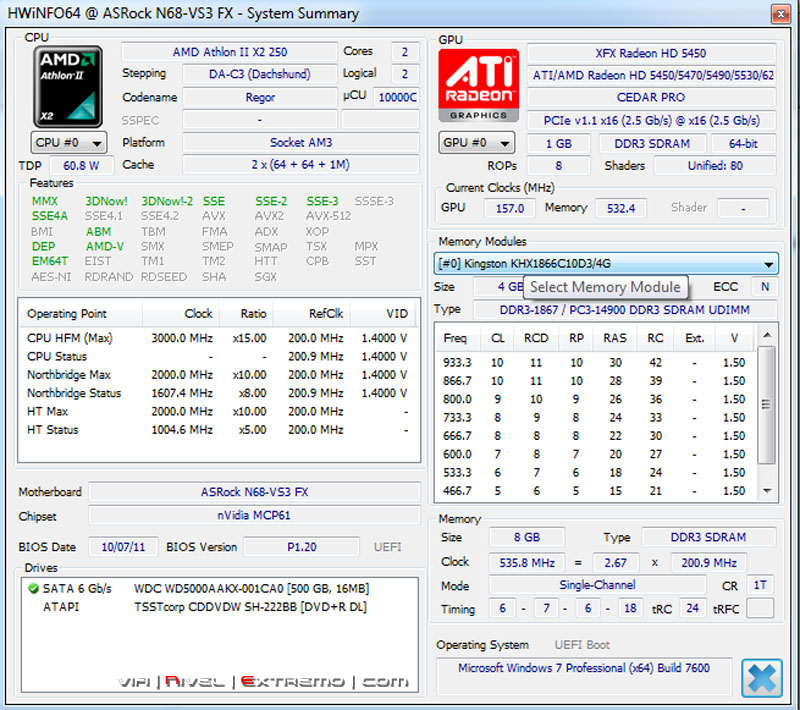Click the DA-C3 (Dachshund) stepping field
800x710 pixels.
point(260,74)
